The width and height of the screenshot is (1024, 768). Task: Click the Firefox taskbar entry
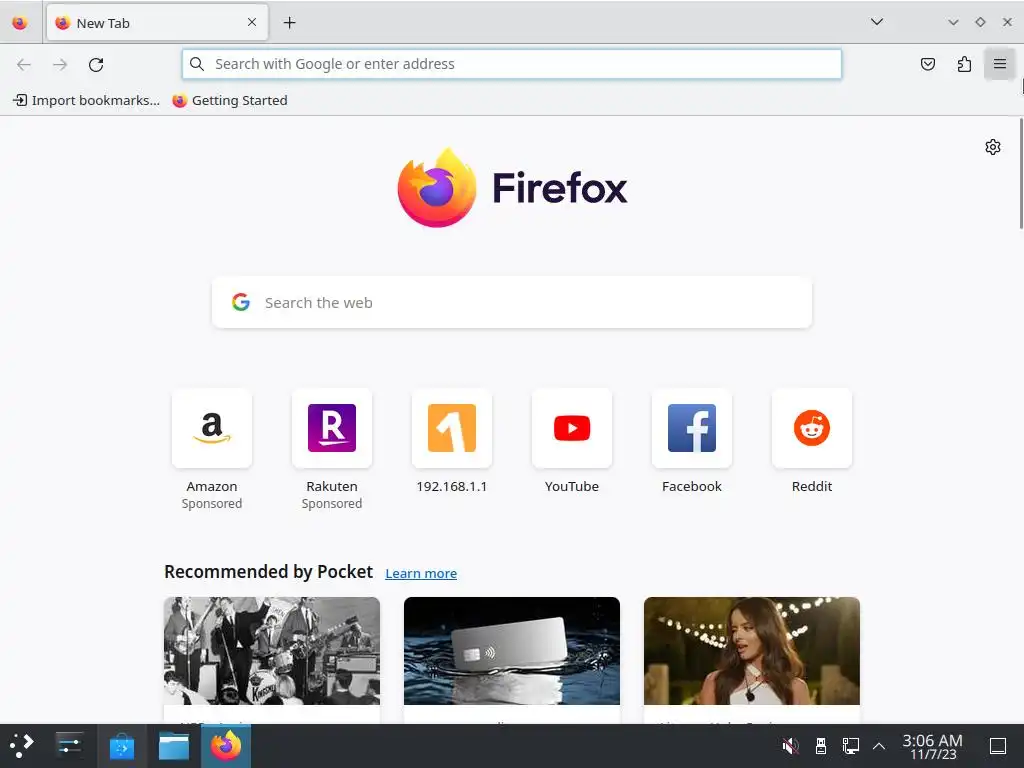pos(226,746)
